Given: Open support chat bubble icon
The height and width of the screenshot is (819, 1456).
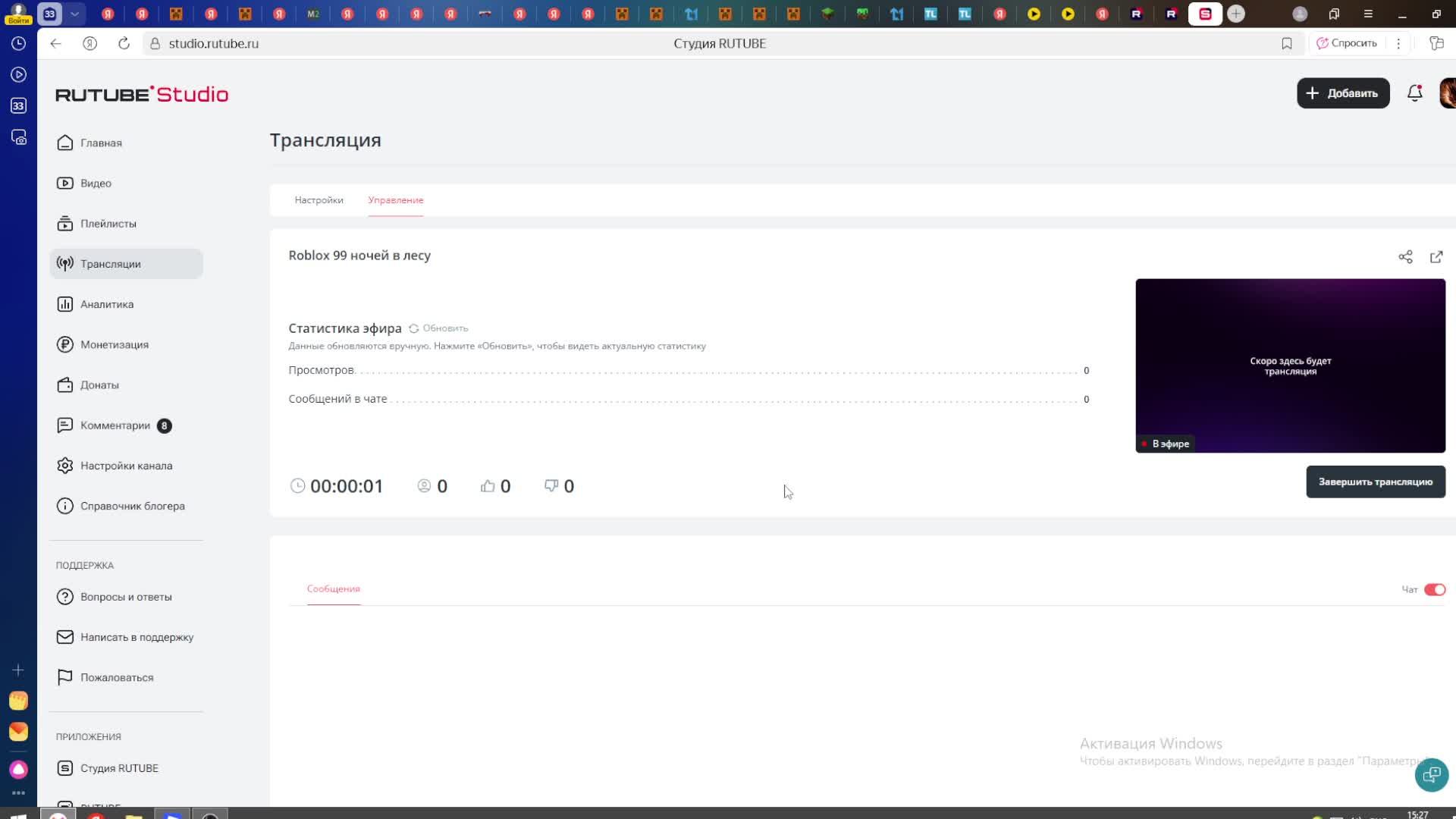Looking at the screenshot, I should [x=1431, y=775].
